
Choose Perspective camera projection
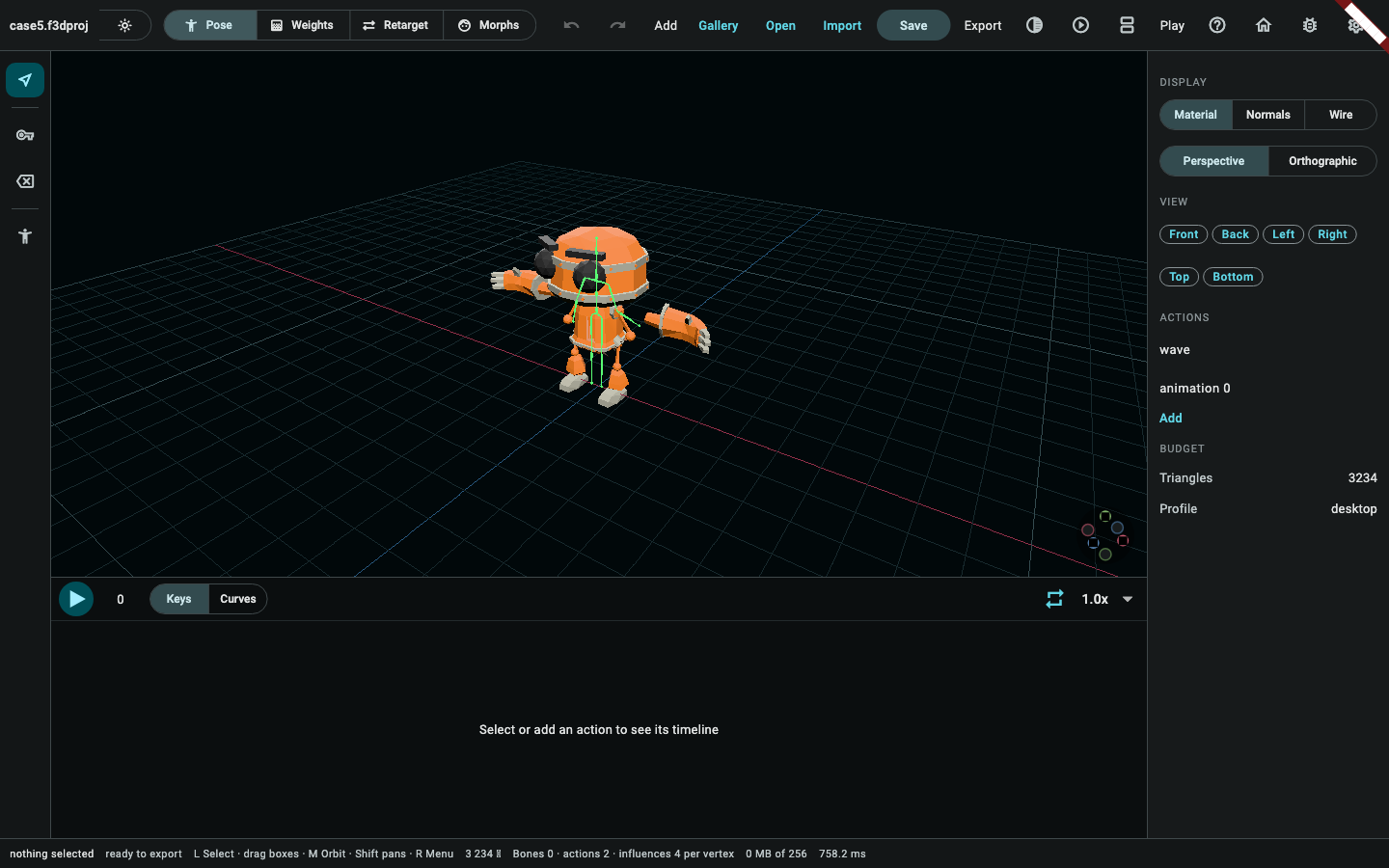click(1214, 161)
